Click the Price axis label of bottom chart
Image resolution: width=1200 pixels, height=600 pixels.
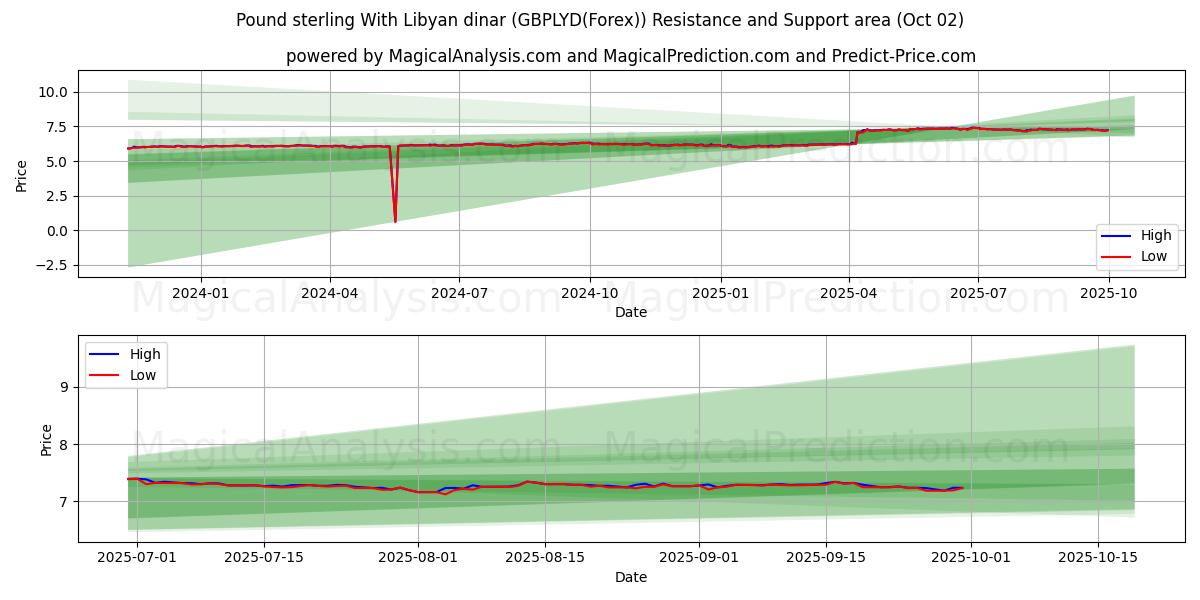pos(47,440)
